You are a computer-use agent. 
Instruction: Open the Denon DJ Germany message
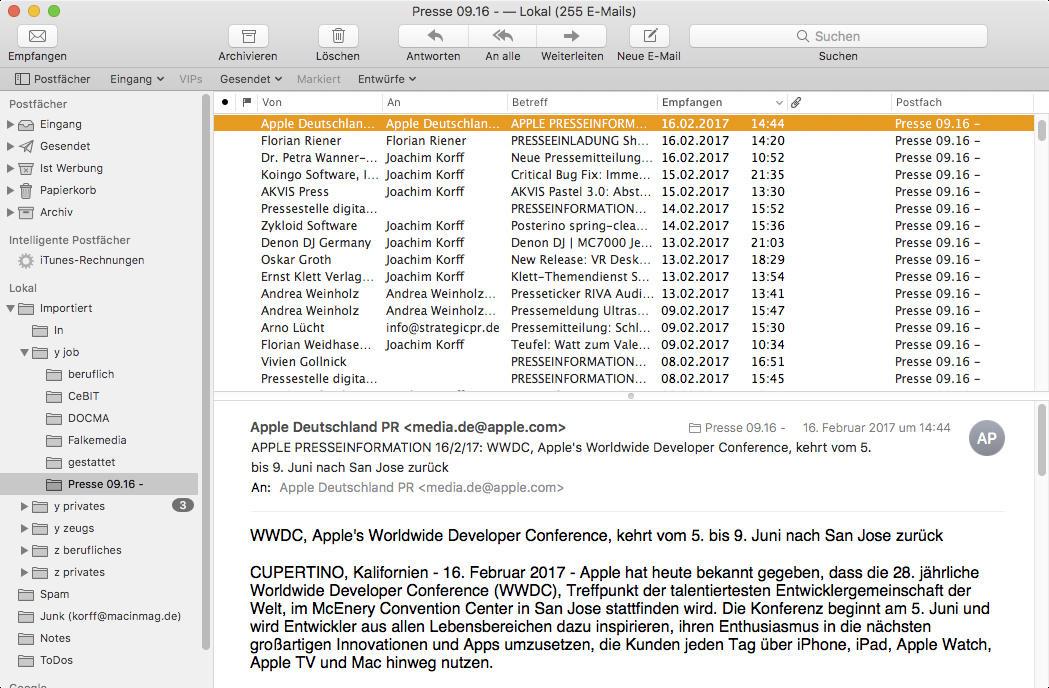tap(624, 243)
